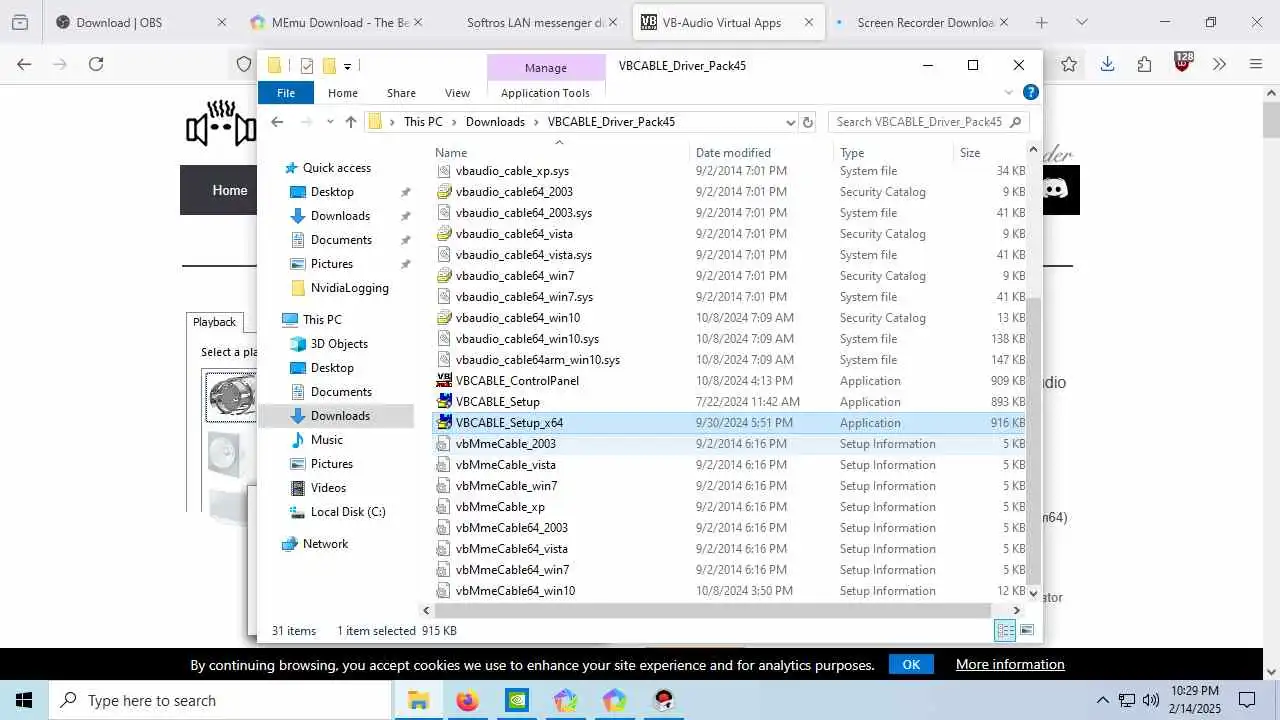Click OK on cookie banner
The image size is (1280, 720).
coord(911,664)
